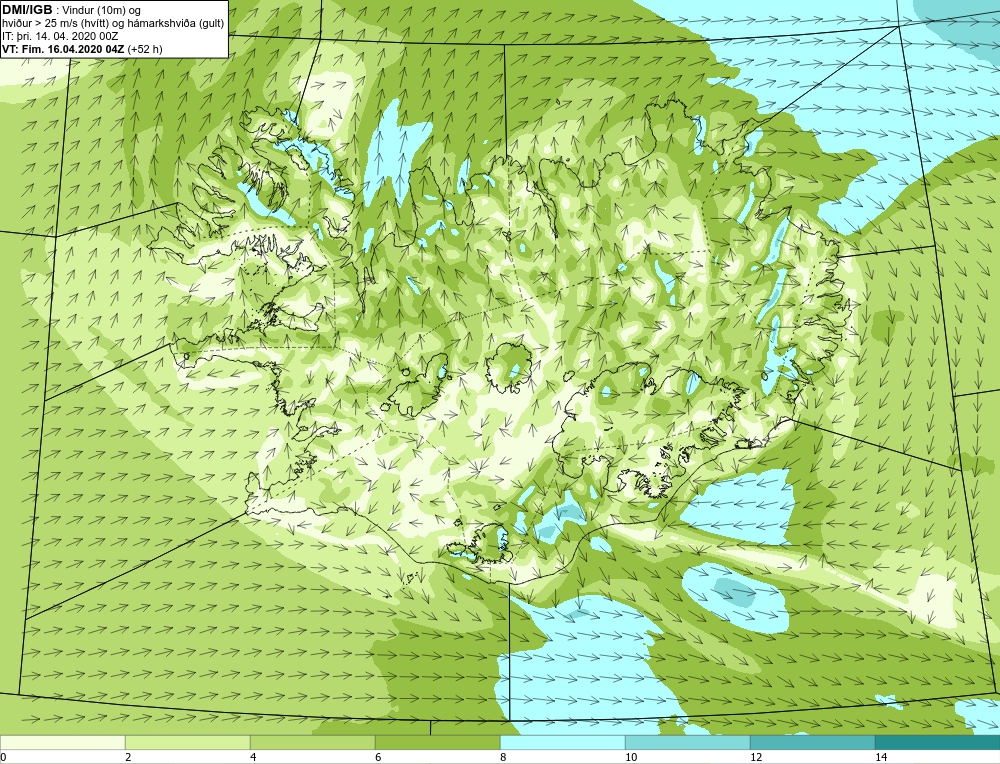This screenshot has width=1000, height=764.
Task: Click the 8–10 m/s legend color swatch
Action: click(562, 742)
